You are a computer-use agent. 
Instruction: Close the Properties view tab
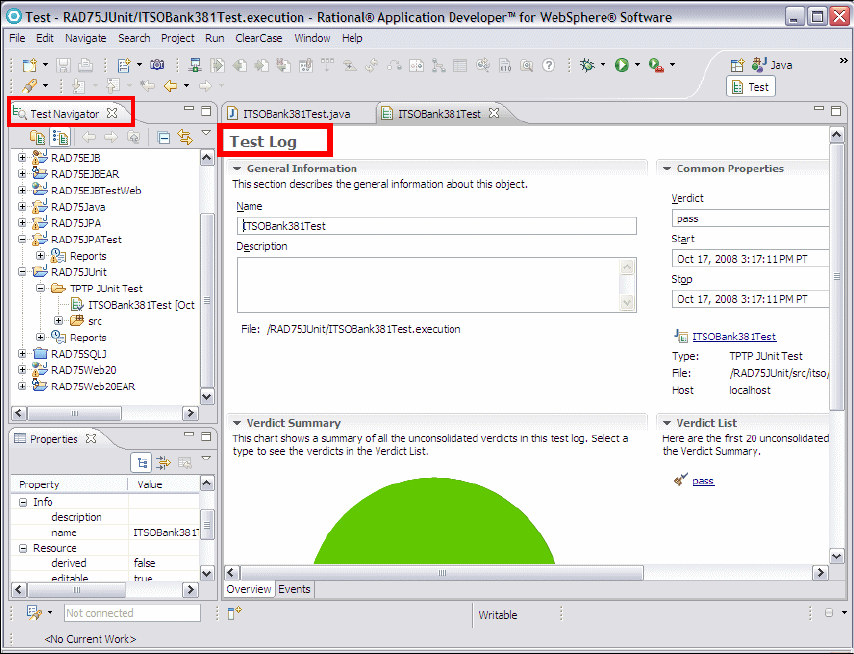tap(91, 438)
